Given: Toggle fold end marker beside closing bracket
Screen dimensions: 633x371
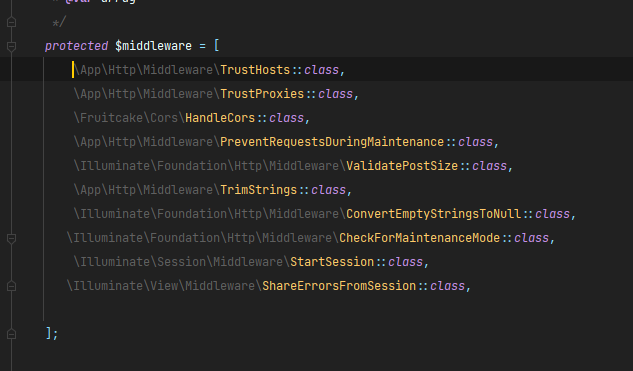Looking at the screenshot, I should [12, 334].
